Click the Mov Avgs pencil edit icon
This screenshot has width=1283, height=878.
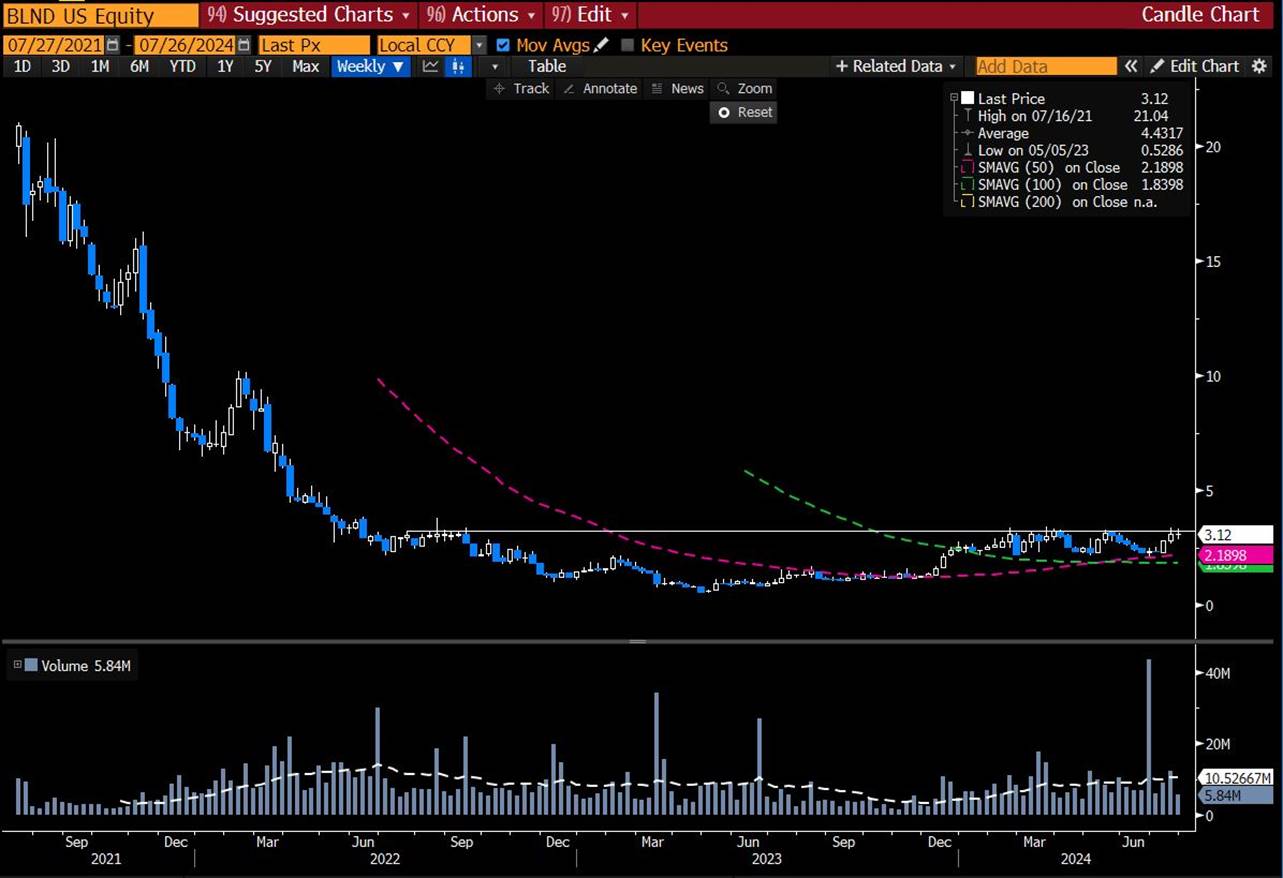click(x=600, y=45)
